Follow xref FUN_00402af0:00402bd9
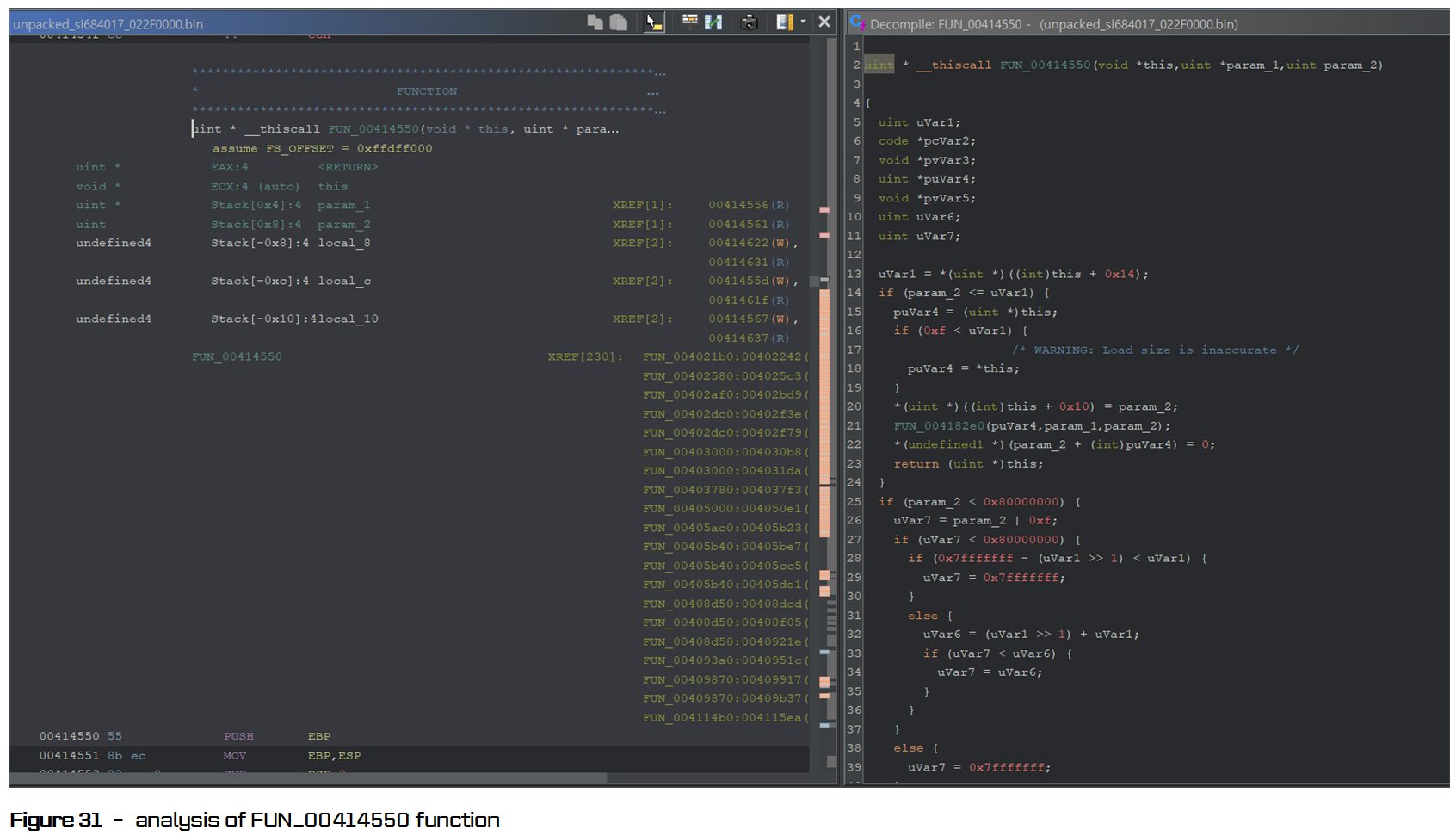Viewport: 1456px width, 836px height. 725,394
